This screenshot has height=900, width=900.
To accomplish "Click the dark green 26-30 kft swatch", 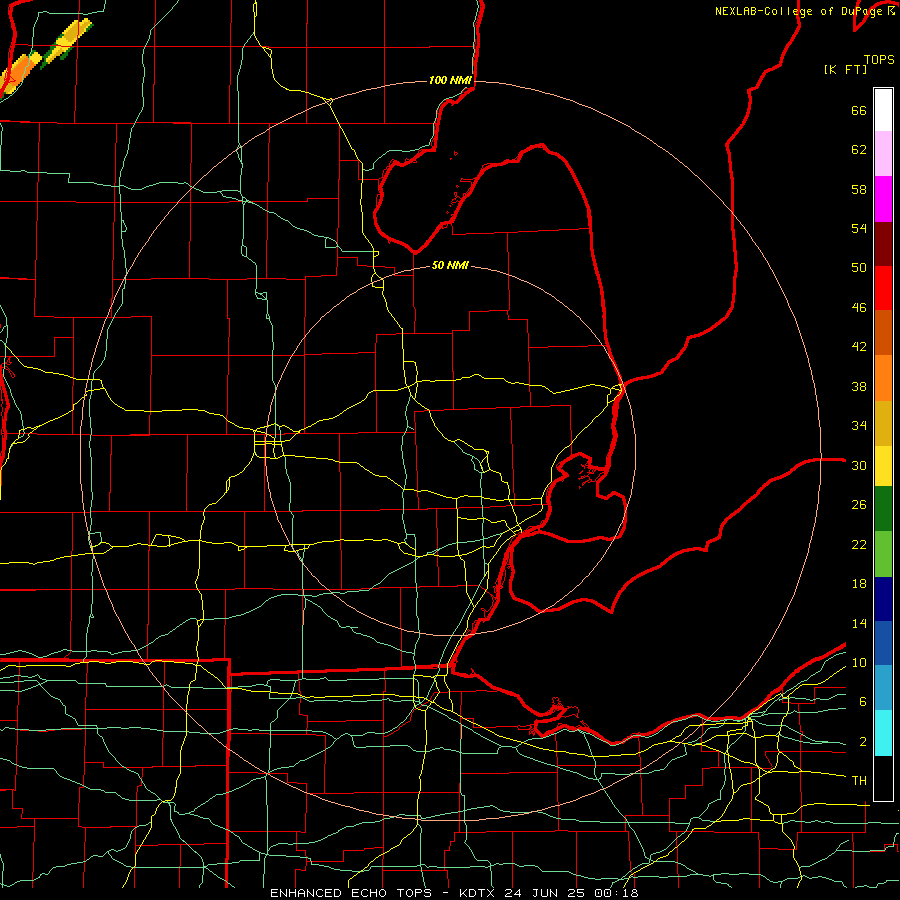I will tap(883, 509).
